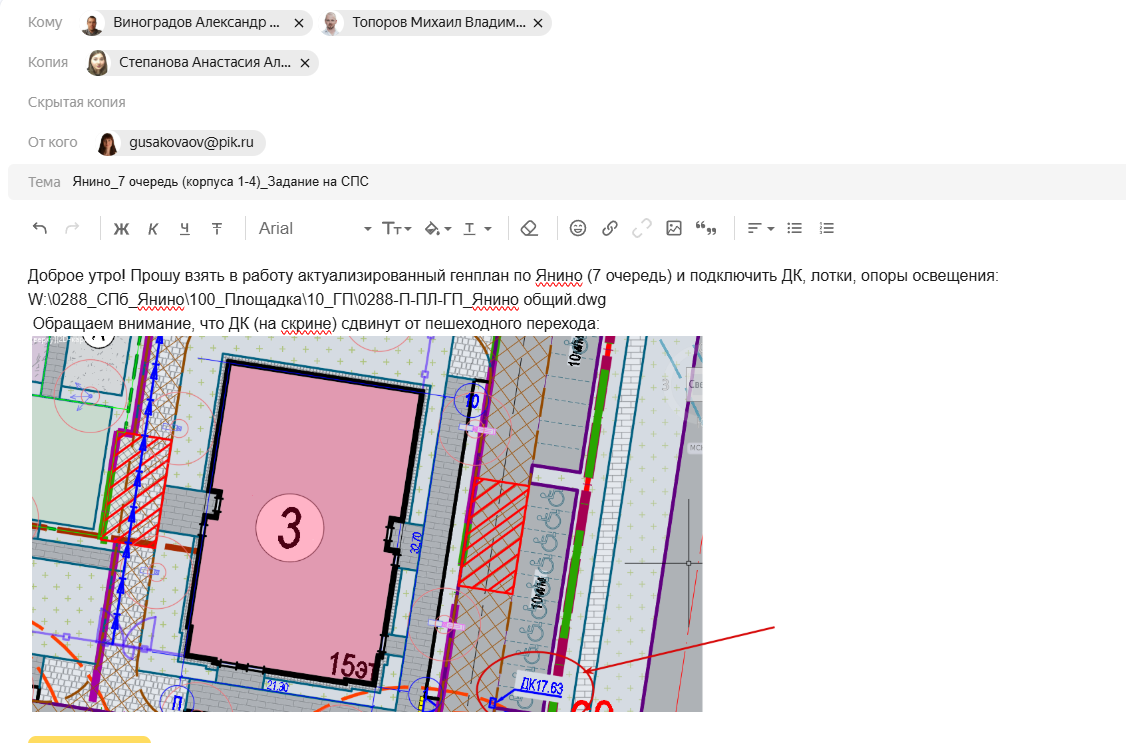Insert a numbered list
Screen dimensions: 1126x743
(827, 228)
